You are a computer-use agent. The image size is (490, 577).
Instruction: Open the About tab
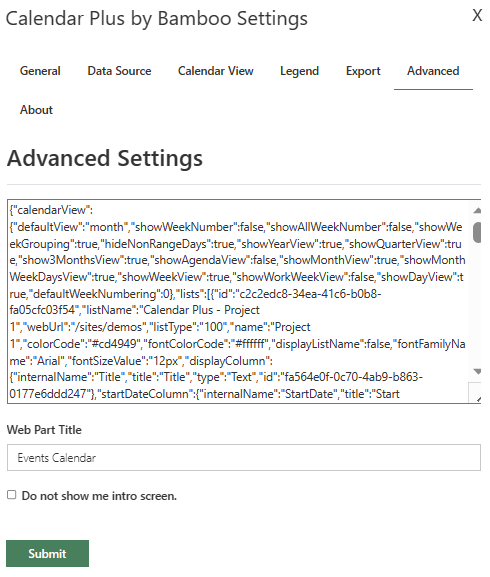pyautogui.click(x=36, y=110)
